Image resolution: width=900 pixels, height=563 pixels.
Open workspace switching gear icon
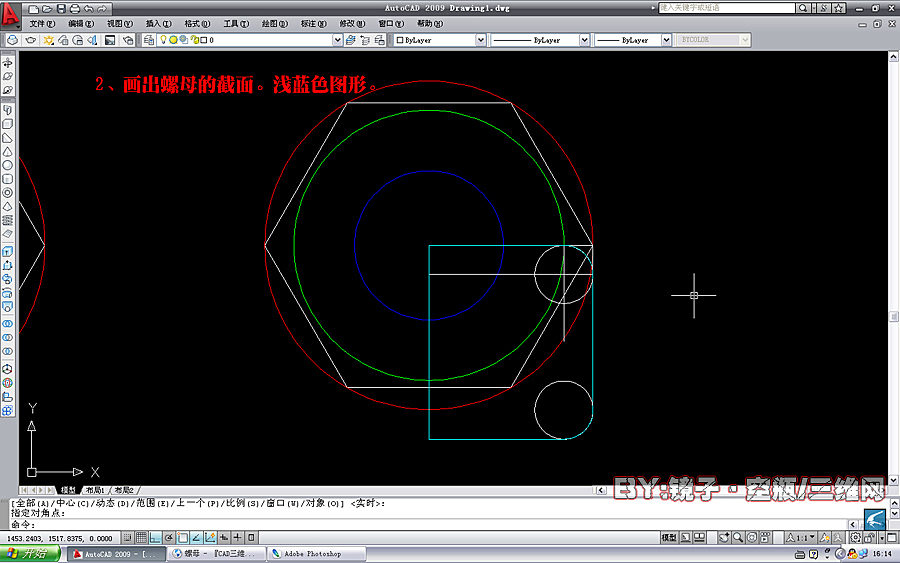point(855,538)
